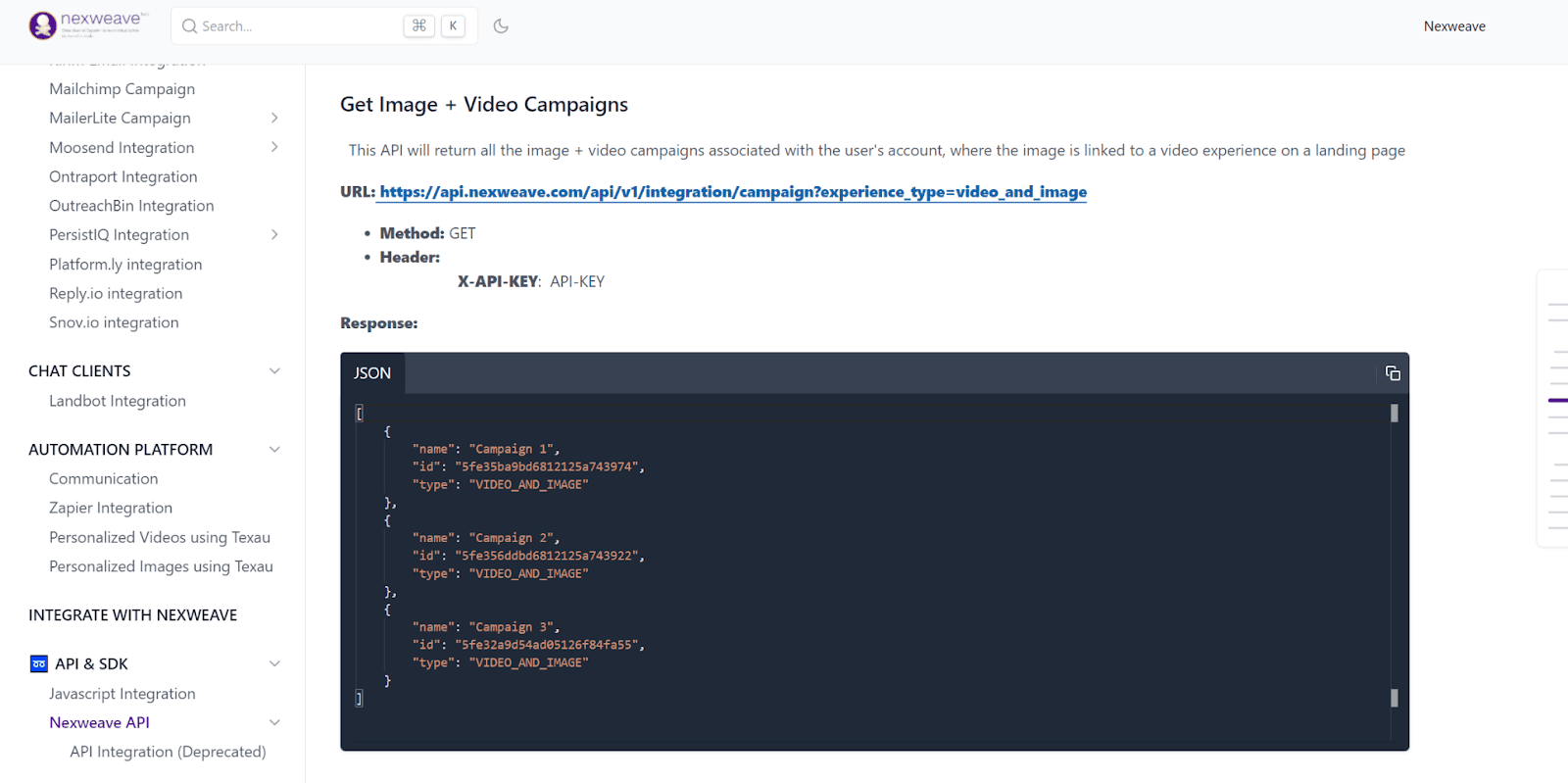This screenshot has width=1568, height=783.
Task: Go to OutreachBin Integration
Action: coord(131,206)
